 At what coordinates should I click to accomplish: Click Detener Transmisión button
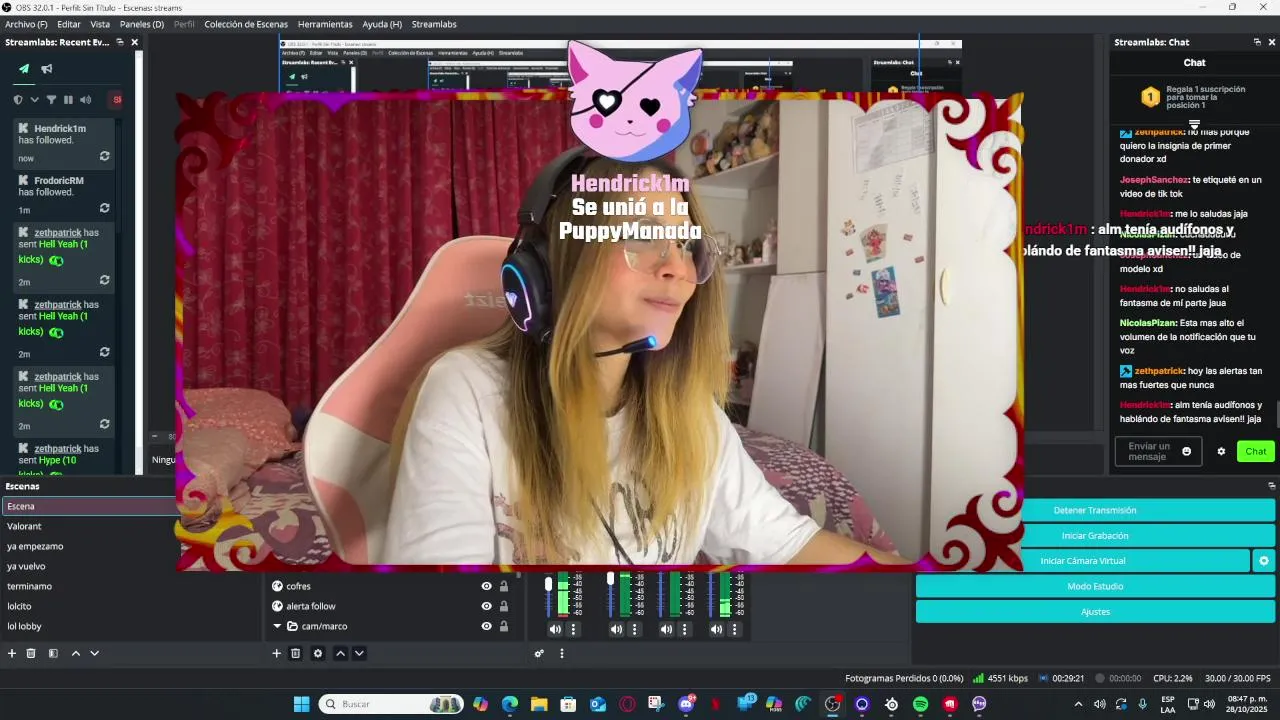(x=1095, y=510)
